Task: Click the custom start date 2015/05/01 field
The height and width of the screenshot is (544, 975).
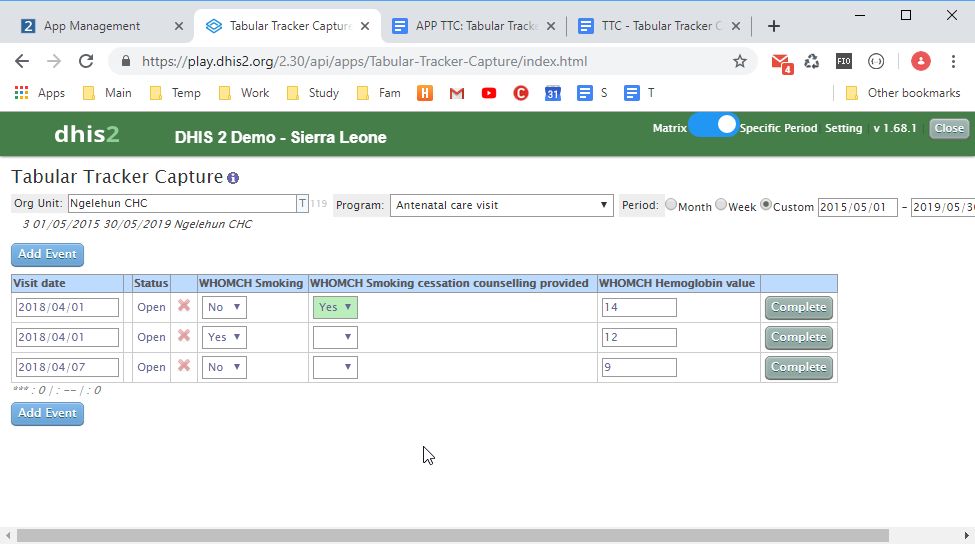Action: pos(857,207)
